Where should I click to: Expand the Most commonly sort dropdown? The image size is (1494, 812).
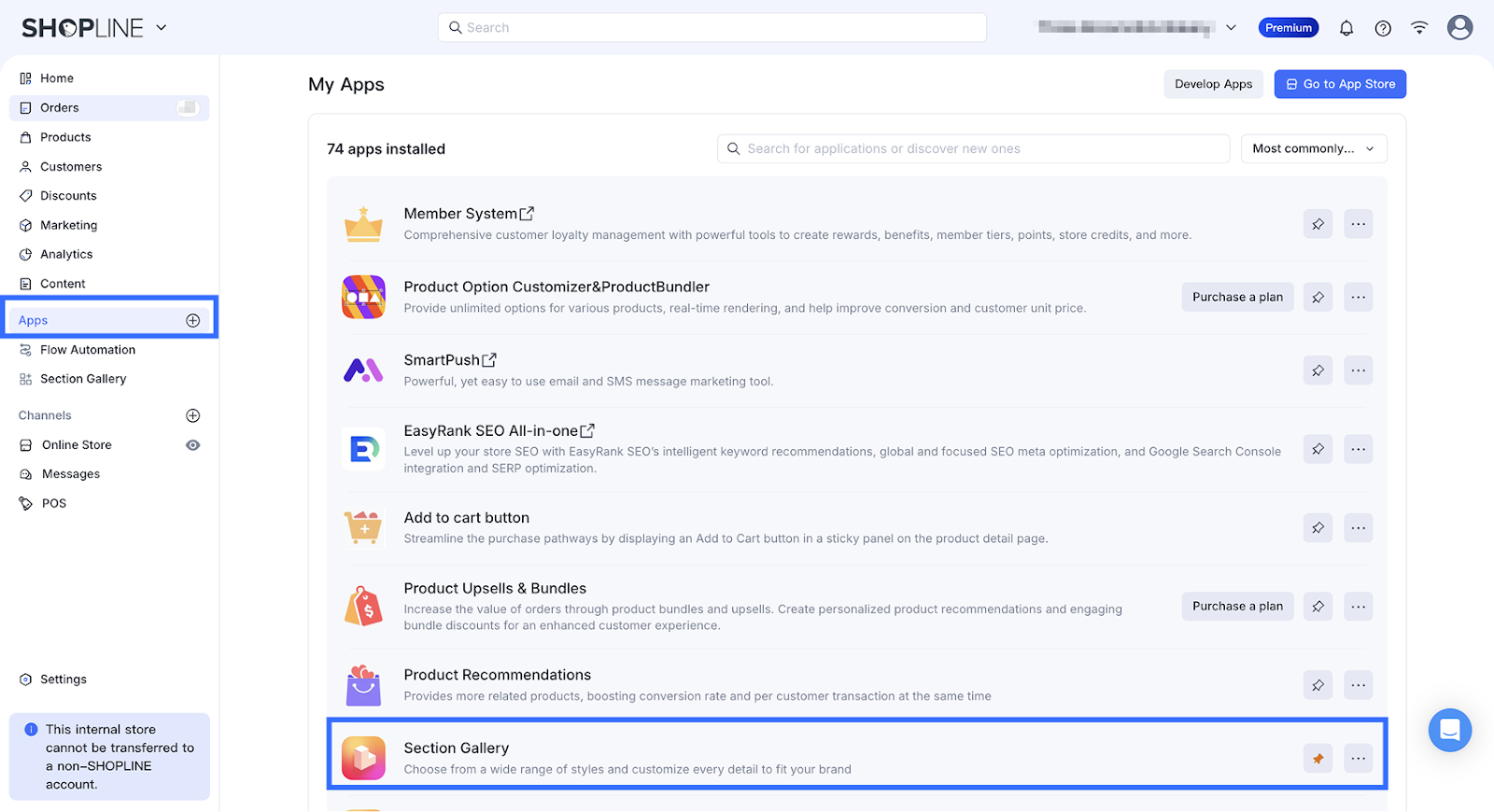pyautogui.click(x=1313, y=148)
